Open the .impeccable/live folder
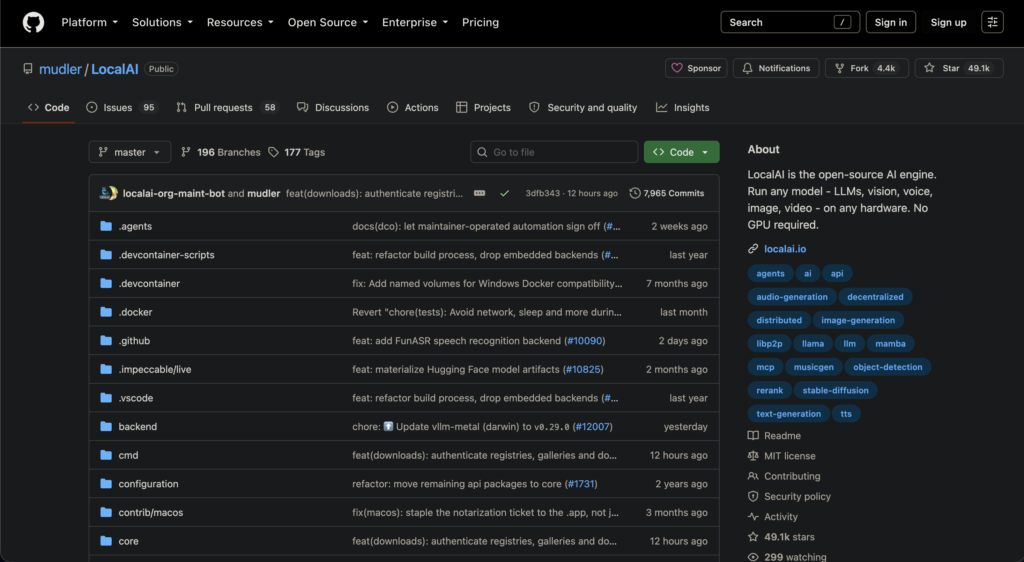 155,369
